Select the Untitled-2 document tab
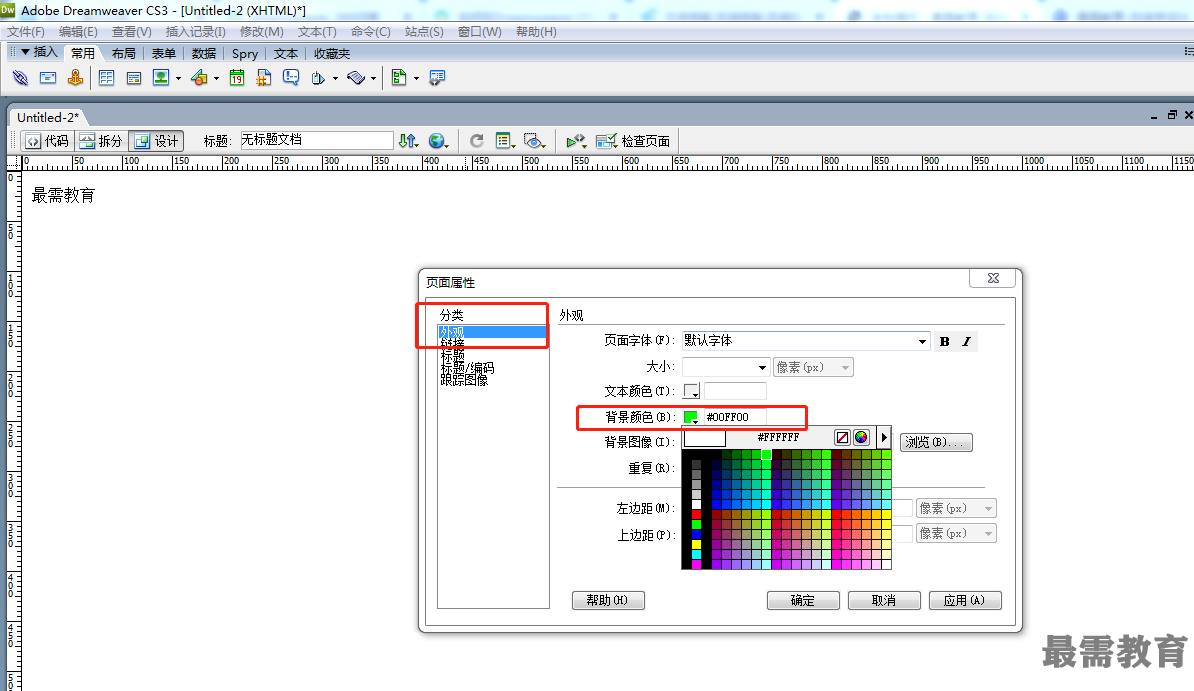This screenshot has width=1194, height=691. point(48,117)
